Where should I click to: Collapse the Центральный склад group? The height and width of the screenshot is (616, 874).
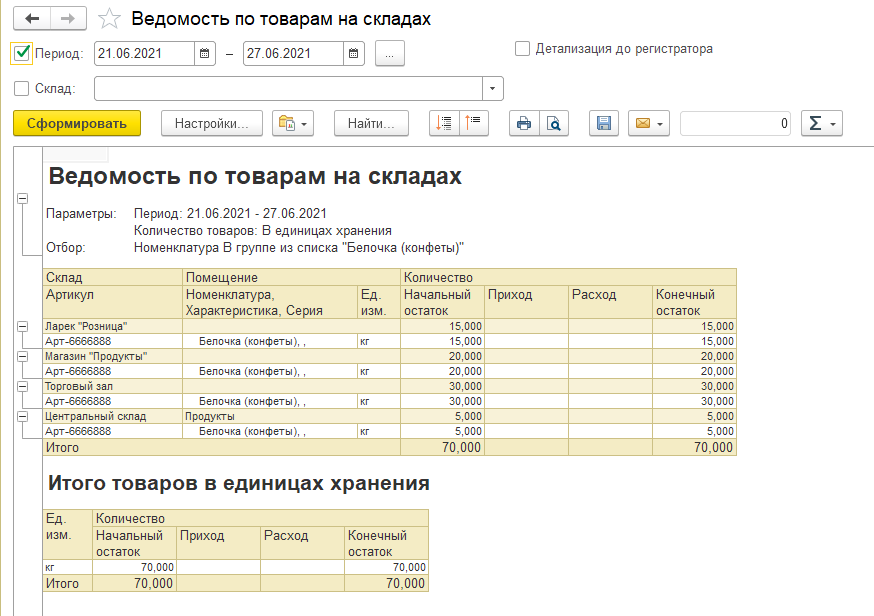(22, 416)
